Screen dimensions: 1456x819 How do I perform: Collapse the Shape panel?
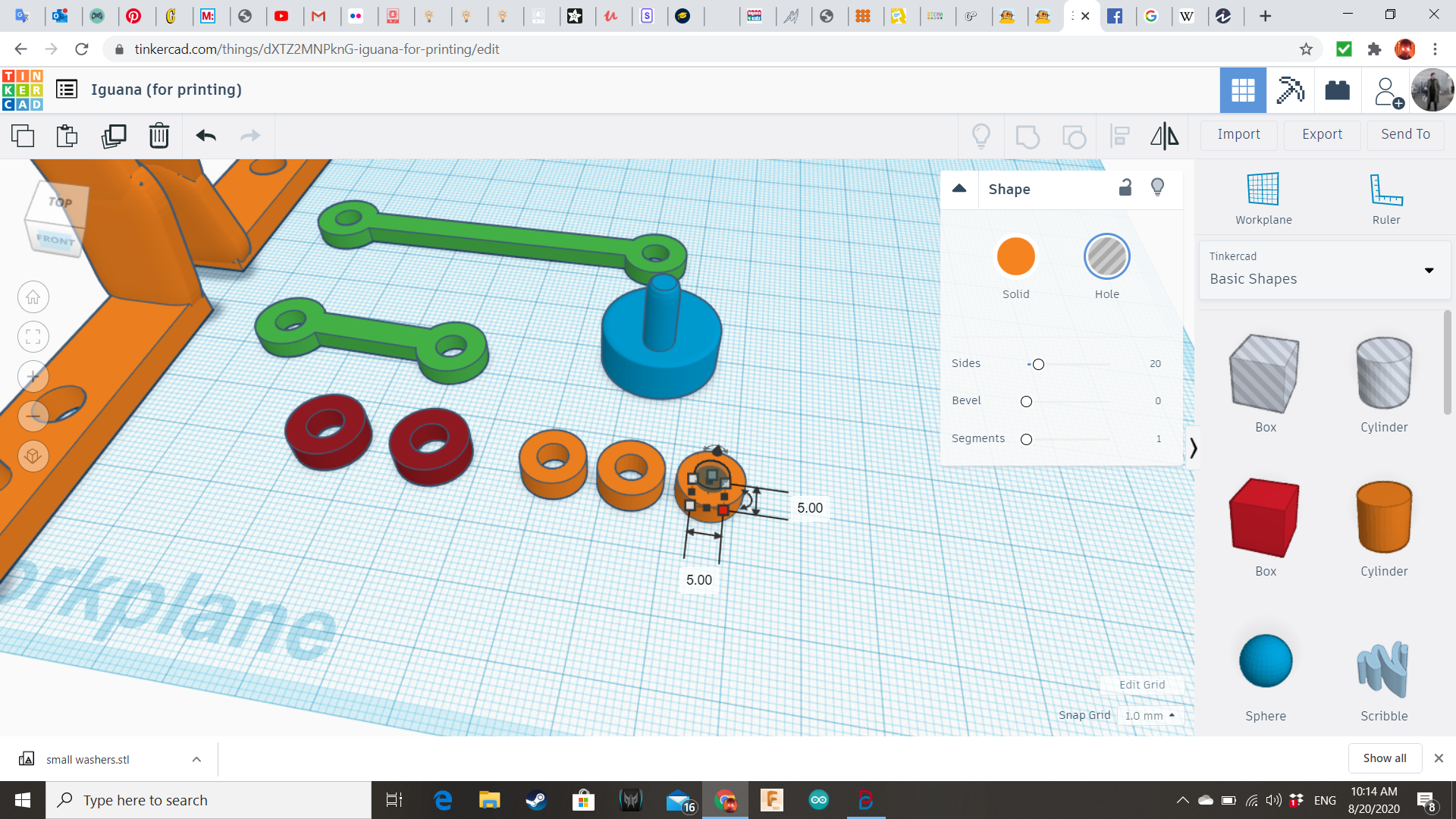point(959,189)
